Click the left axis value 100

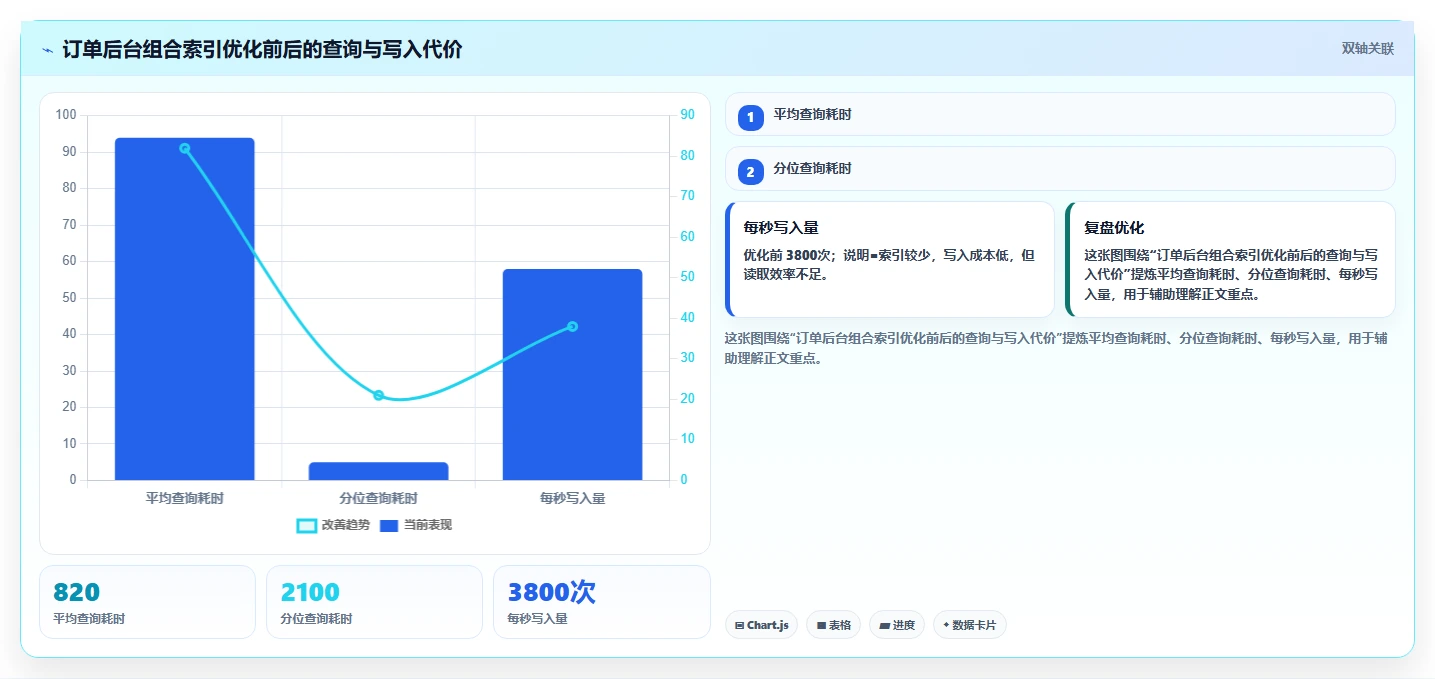pos(66,115)
